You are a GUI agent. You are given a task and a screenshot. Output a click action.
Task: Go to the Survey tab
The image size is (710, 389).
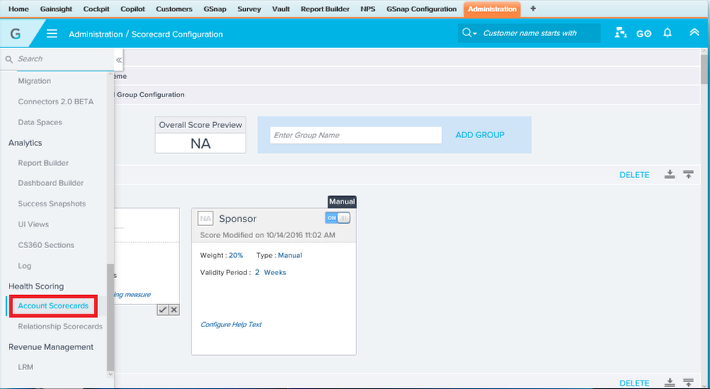pos(249,9)
